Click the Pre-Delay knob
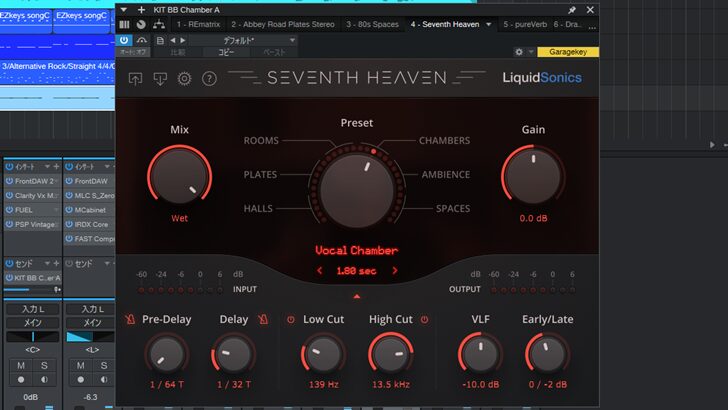This screenshot has height=410, width=728. (166, 354)
